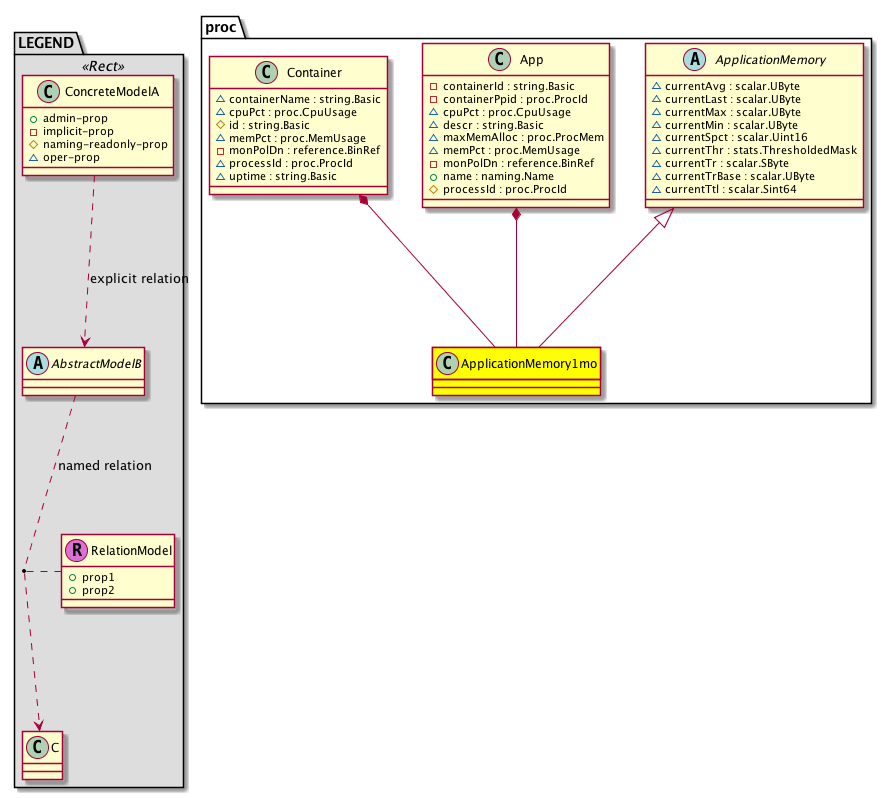
Task: Click the legend class C circle icon
Action: coord(35,746)
